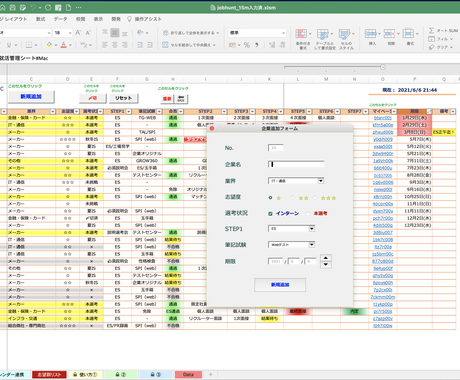This screenshot has height=380, width=460.
Task: Click the percent style icon
Action: point(247,45)
